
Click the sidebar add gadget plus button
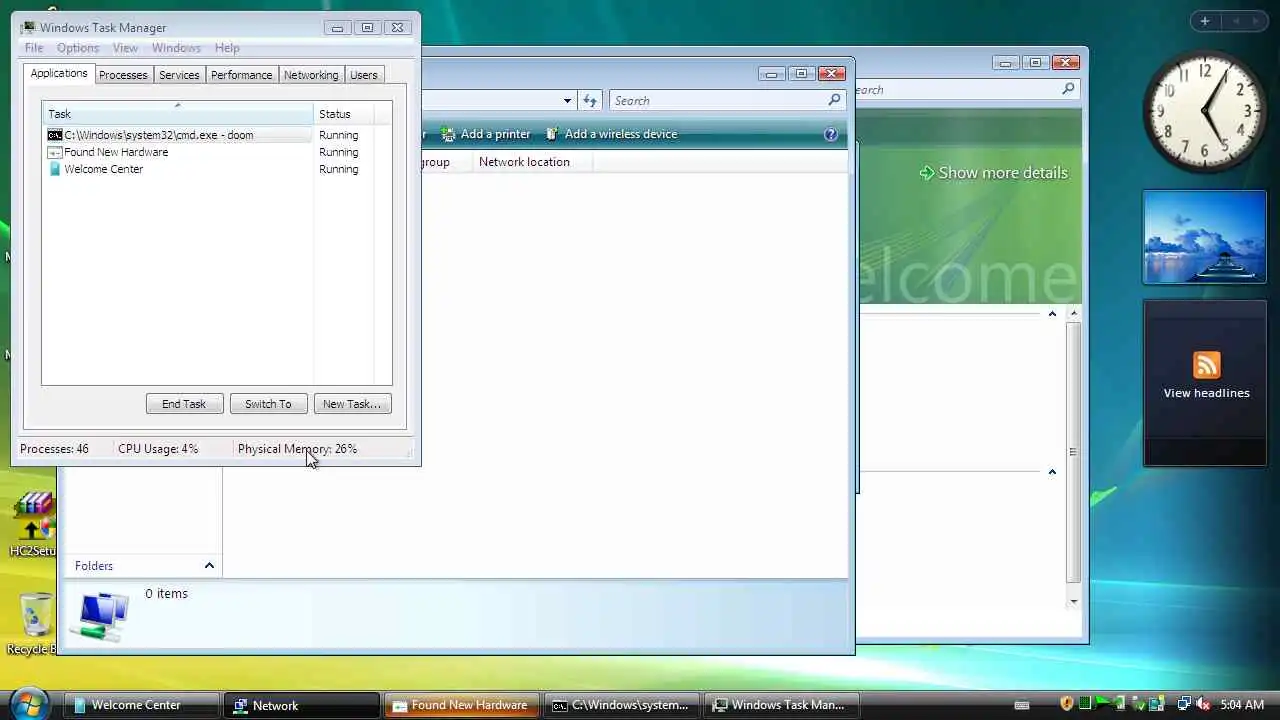[1204, 21]
